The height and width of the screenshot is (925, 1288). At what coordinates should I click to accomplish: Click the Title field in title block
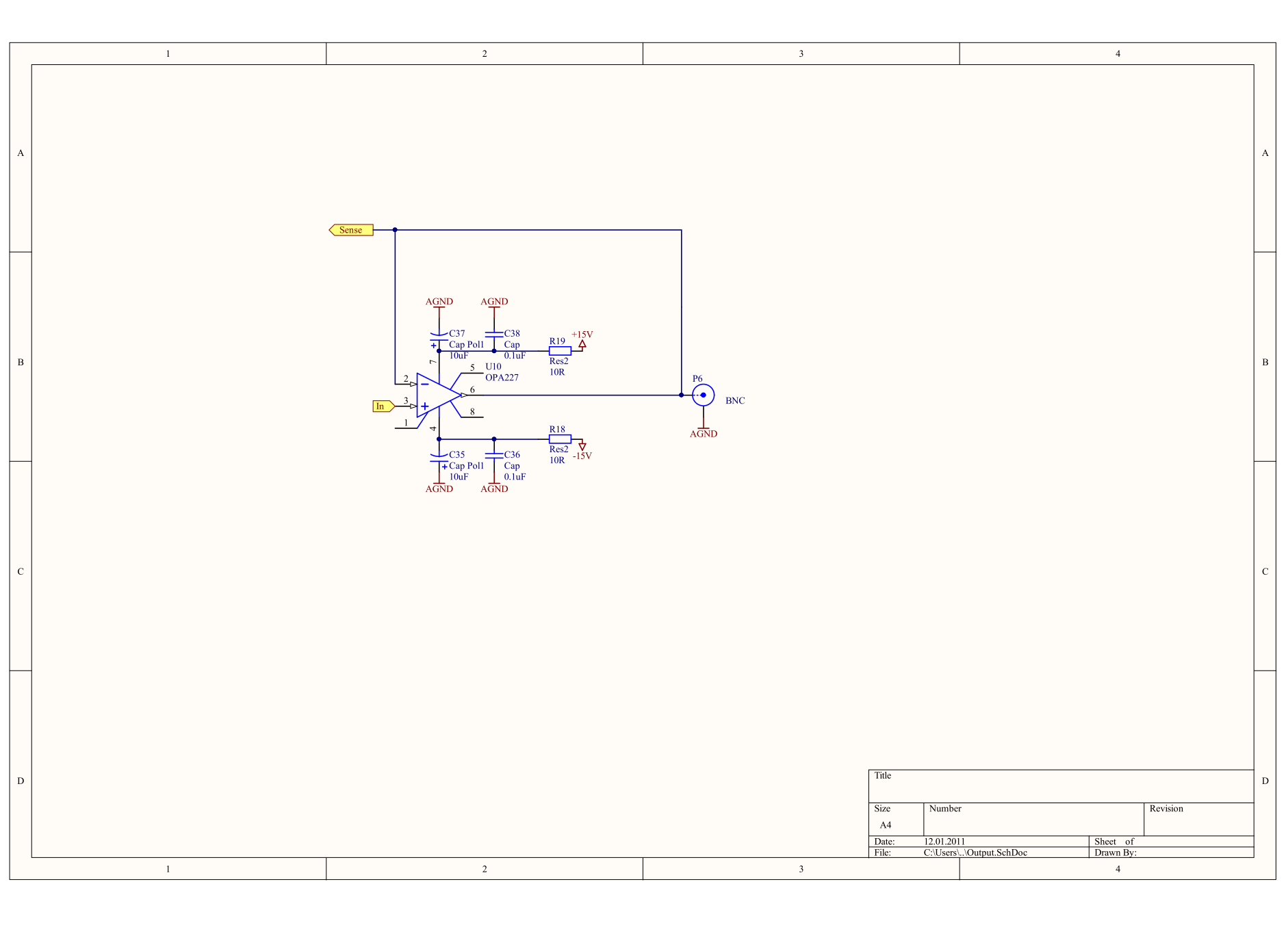coord(1061,786)
